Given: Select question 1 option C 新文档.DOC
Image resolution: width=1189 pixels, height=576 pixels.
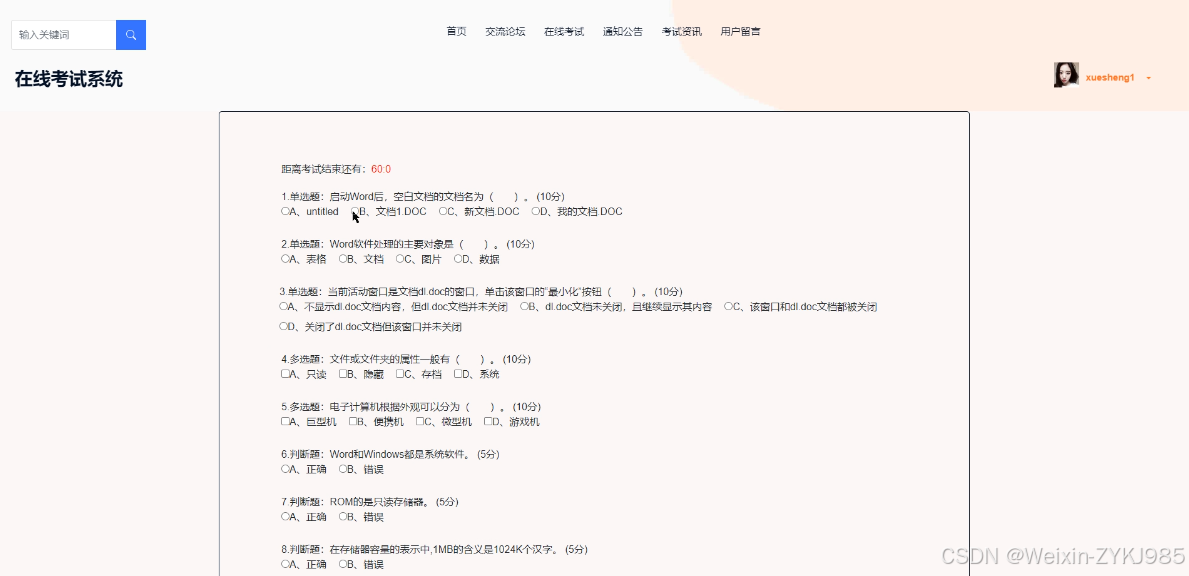Looking at the screenshot, I should [x=443, y=211].
